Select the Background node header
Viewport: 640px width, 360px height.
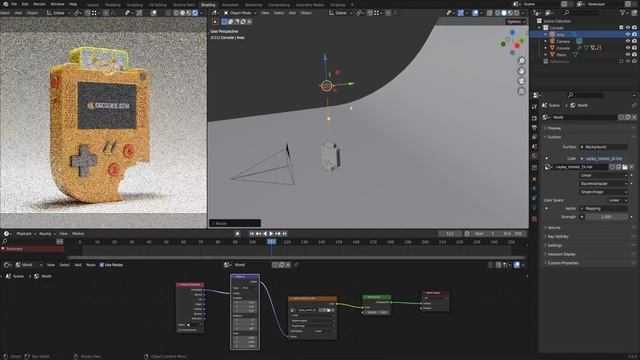click(x=376, y=297)
